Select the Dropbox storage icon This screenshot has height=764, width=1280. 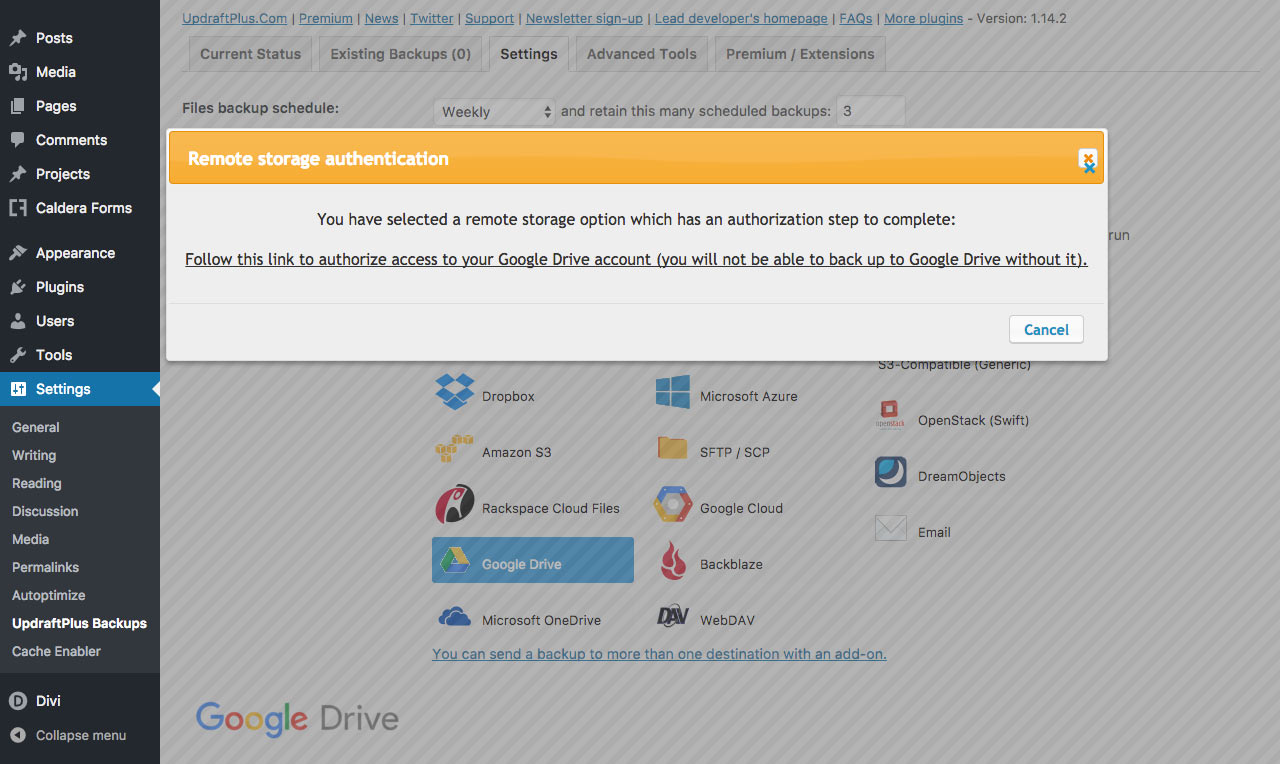(455, 391)
